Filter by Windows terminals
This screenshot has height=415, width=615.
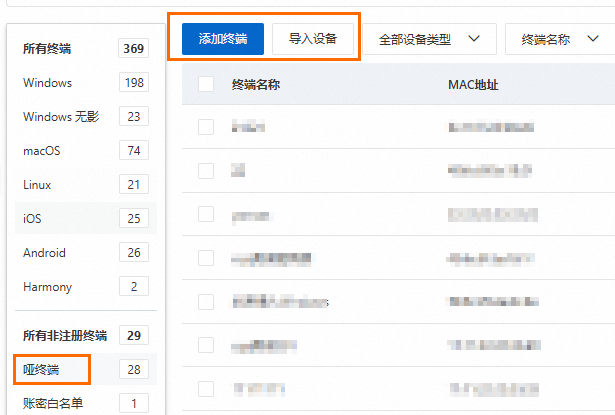click(x=48, y=83)
